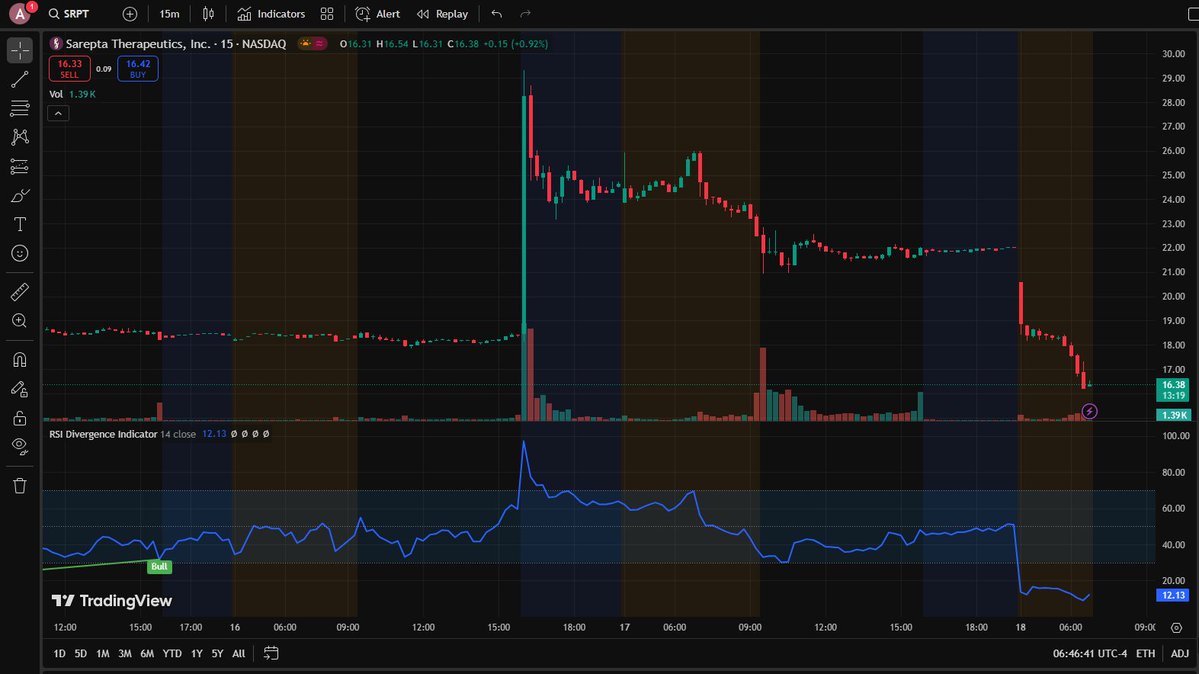This screenshot has width=1199, height=674.
Task: Open the Indicators dialog
Action: coord(271,14)
